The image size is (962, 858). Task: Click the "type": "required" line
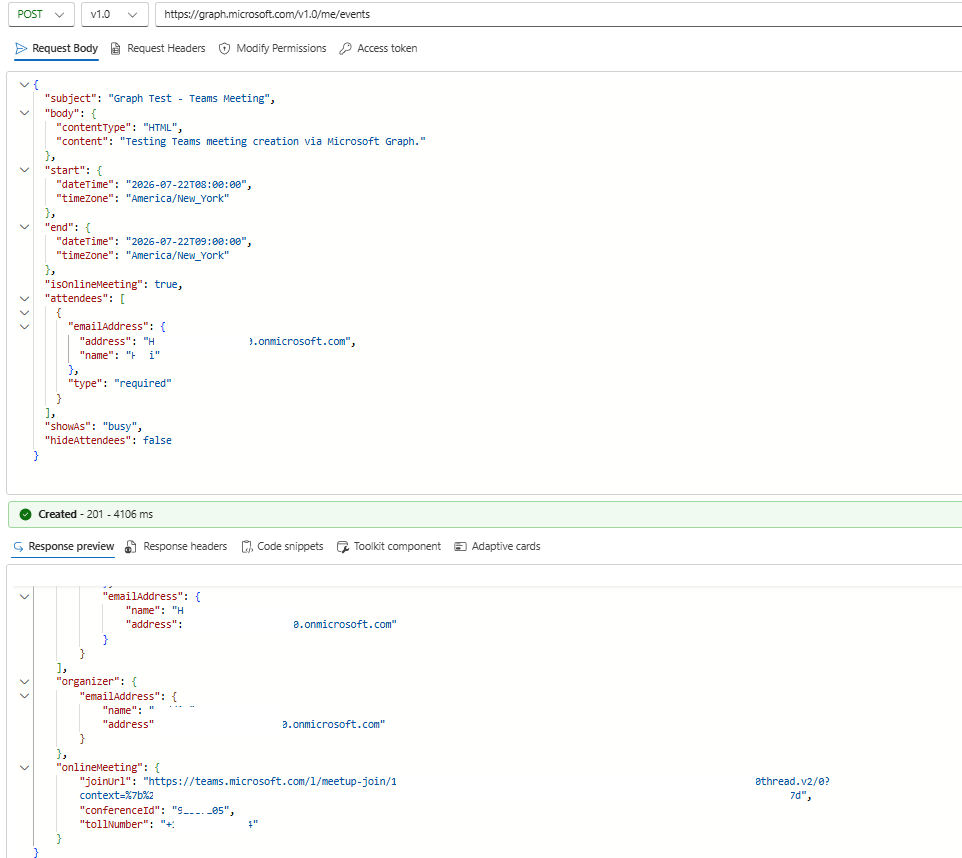120,383
